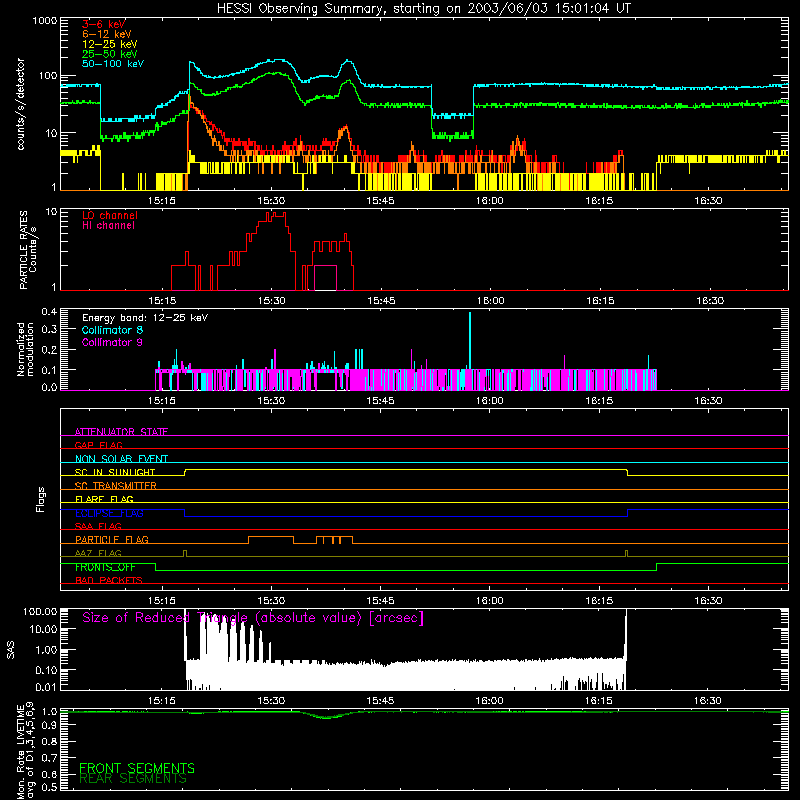
Task: Click the "1000" value on the counts axis
Action: (x=44, y=21)
